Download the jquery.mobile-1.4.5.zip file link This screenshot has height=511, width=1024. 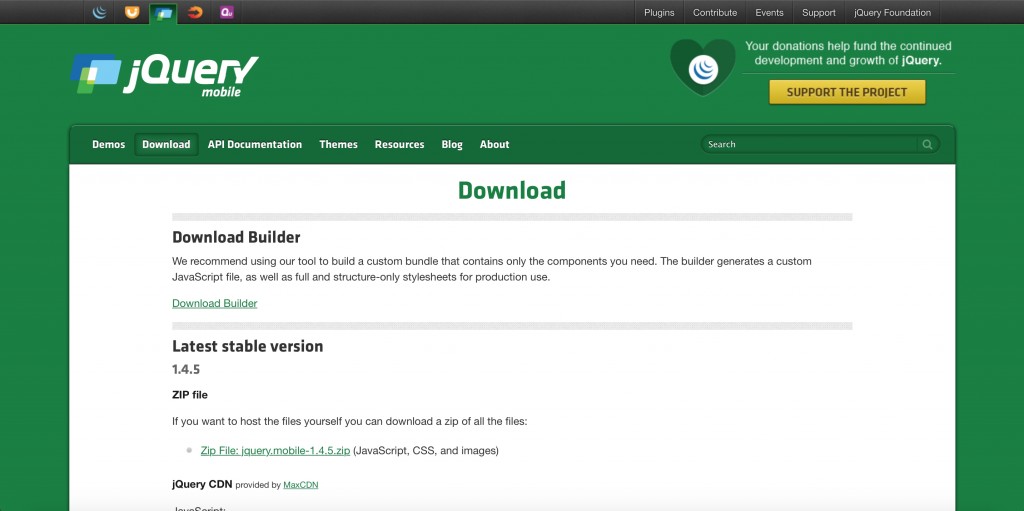point(276,450)
